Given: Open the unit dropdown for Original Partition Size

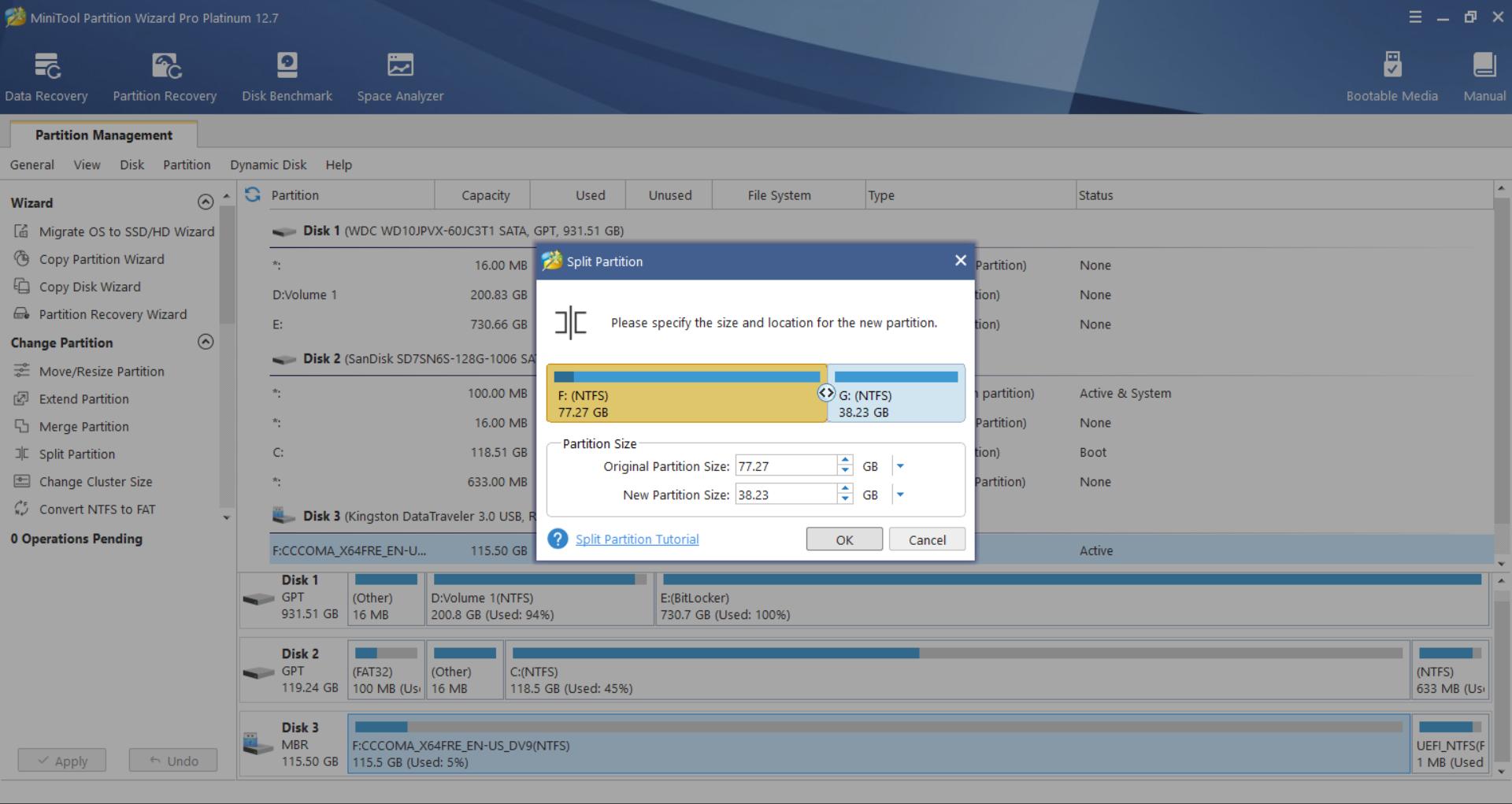Looking at the screenshot, I should [900, 466].
